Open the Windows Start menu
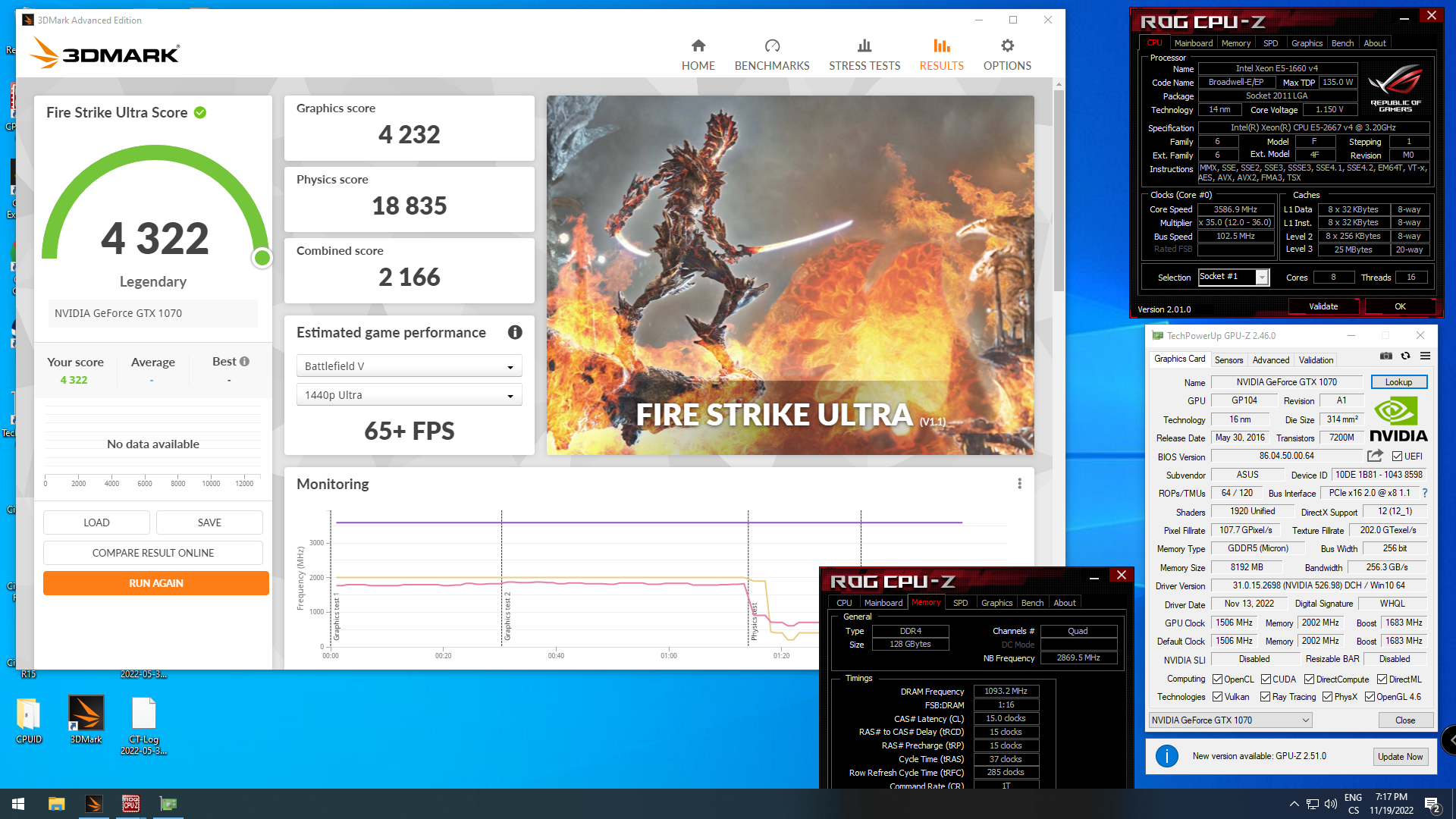 click(18, 804)
